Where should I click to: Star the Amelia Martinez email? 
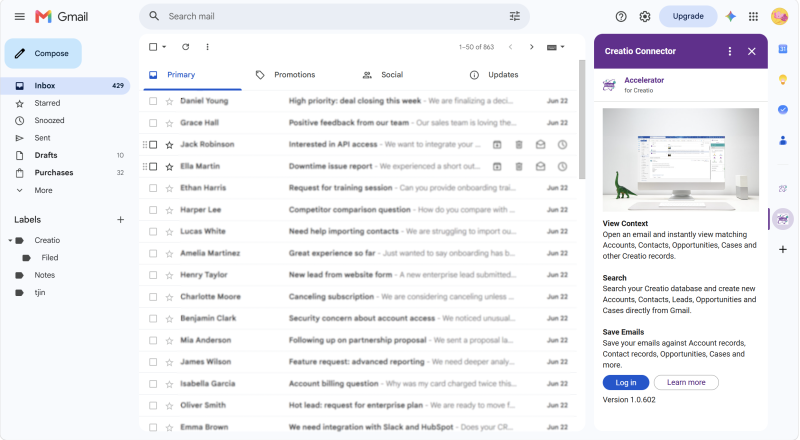169,253
